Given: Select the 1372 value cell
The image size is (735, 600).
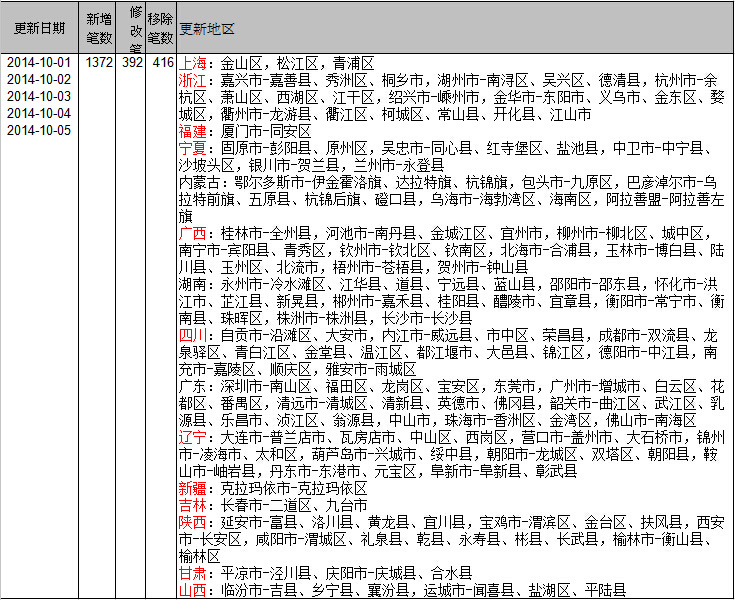Looking at the screenshot, I should (x=99, y=62).
